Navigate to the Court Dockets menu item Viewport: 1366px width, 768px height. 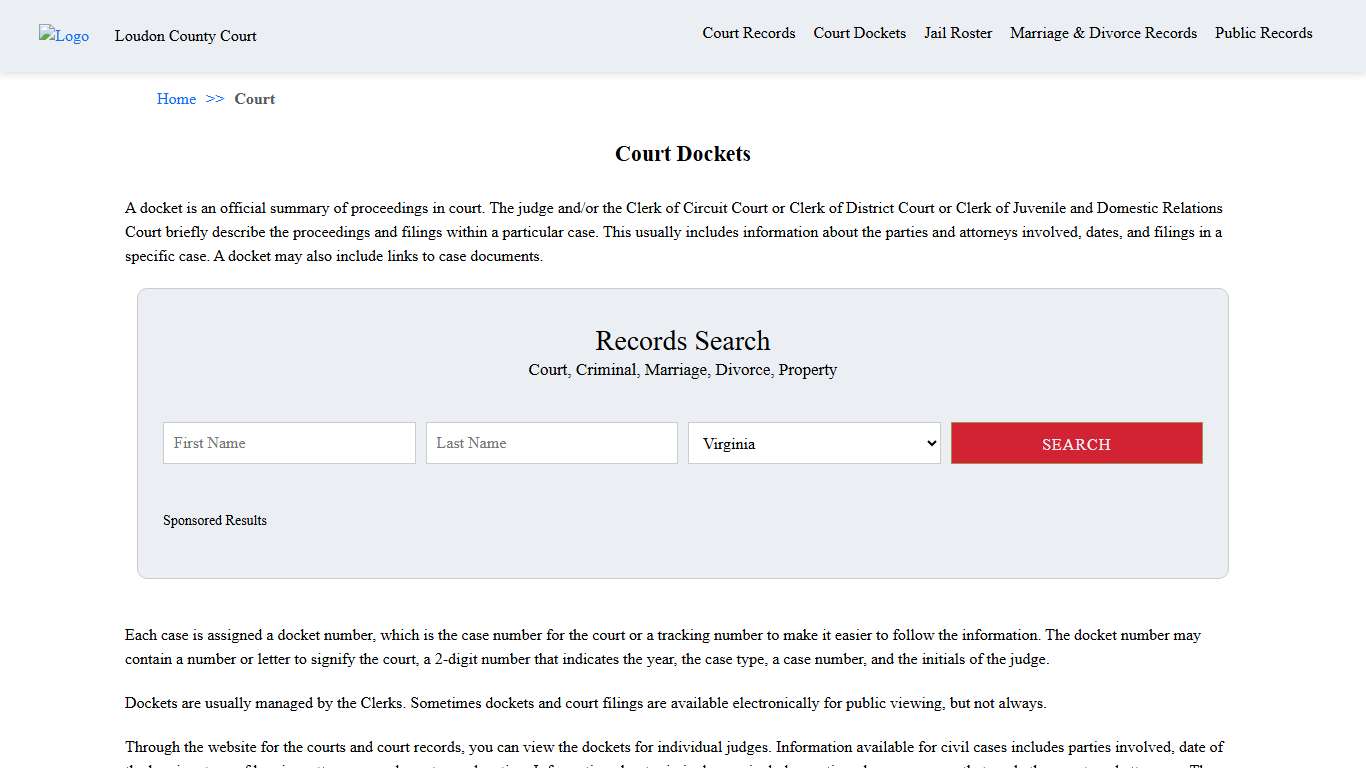pos(859,33)
